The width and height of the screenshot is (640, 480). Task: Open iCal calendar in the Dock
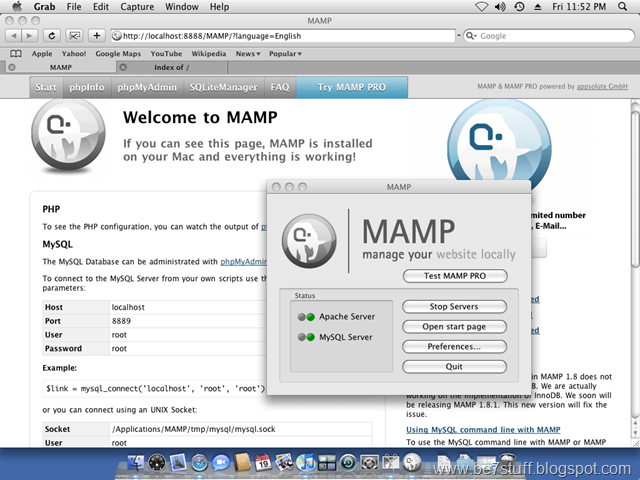[263, 463]
